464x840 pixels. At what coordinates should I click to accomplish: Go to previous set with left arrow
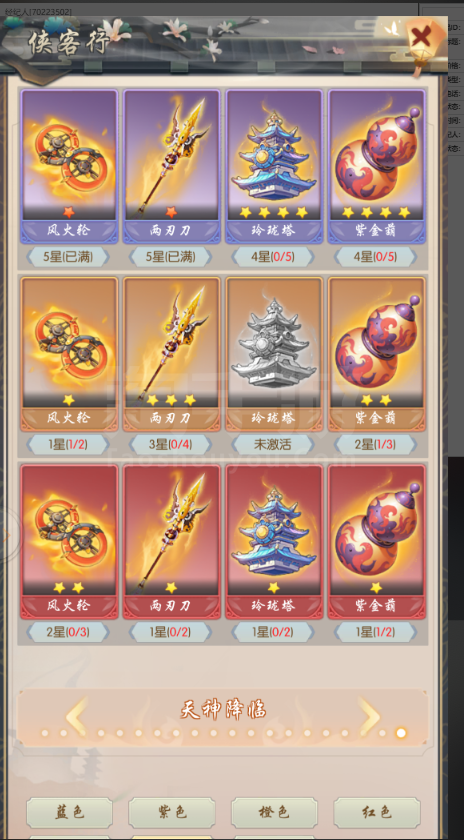(76, 716)
